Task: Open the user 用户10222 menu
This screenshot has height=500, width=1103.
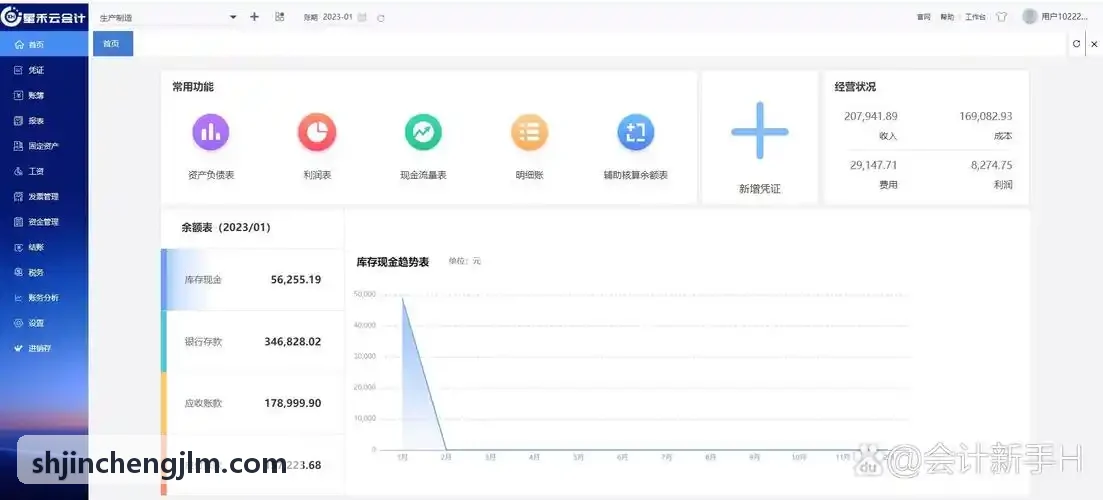Action: coord(1064,17)
